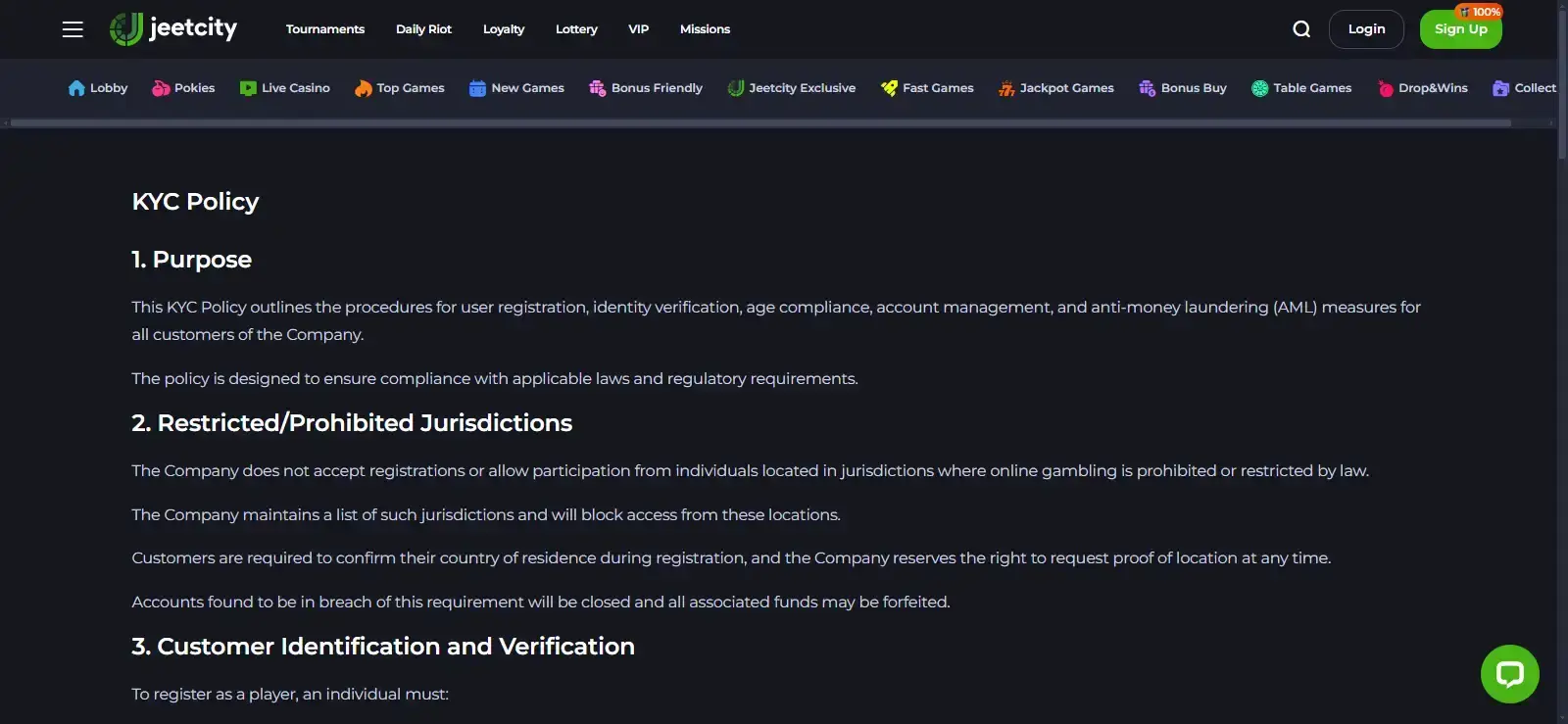The width and height of the screenshot is (1568, 724).
Task: Open the Lottery menu item
Action: [x=576, y=29]
